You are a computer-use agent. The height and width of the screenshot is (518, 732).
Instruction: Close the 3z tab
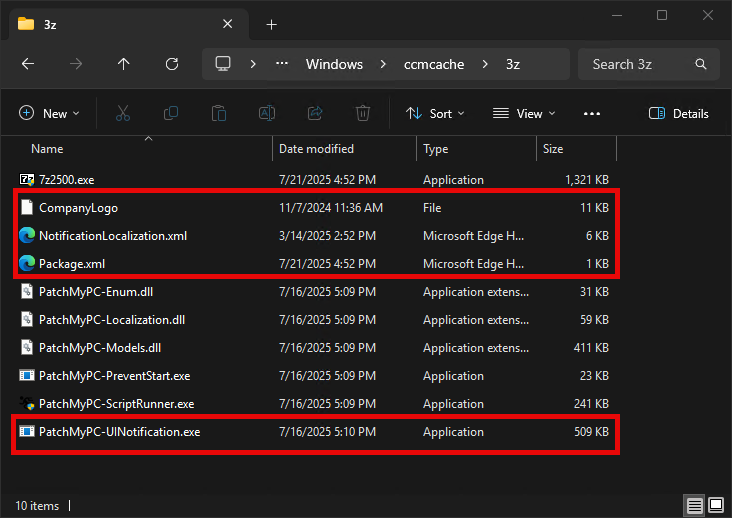tap(227, 24)
